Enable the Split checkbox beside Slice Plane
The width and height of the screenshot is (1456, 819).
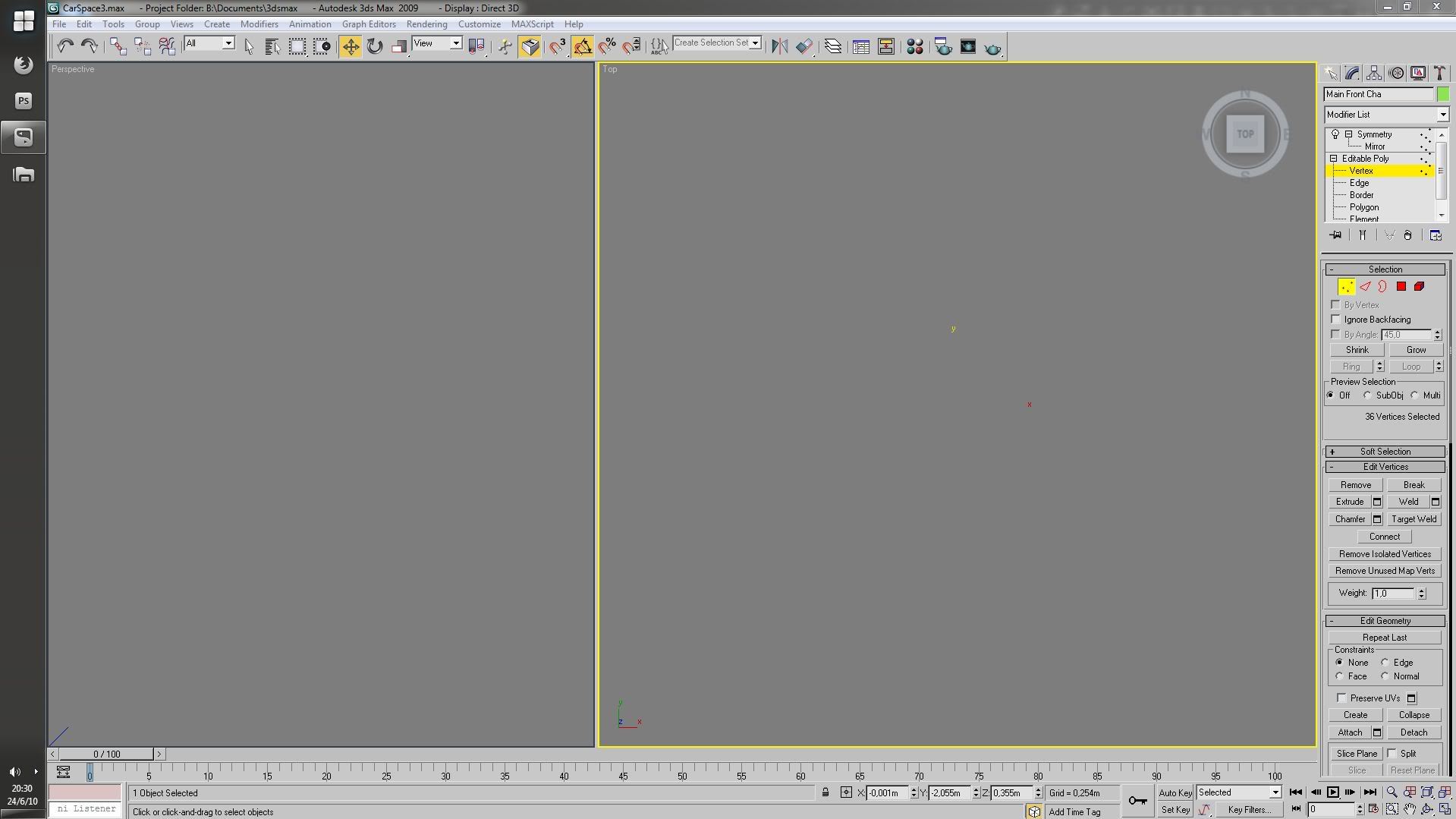click(1392, 753)
